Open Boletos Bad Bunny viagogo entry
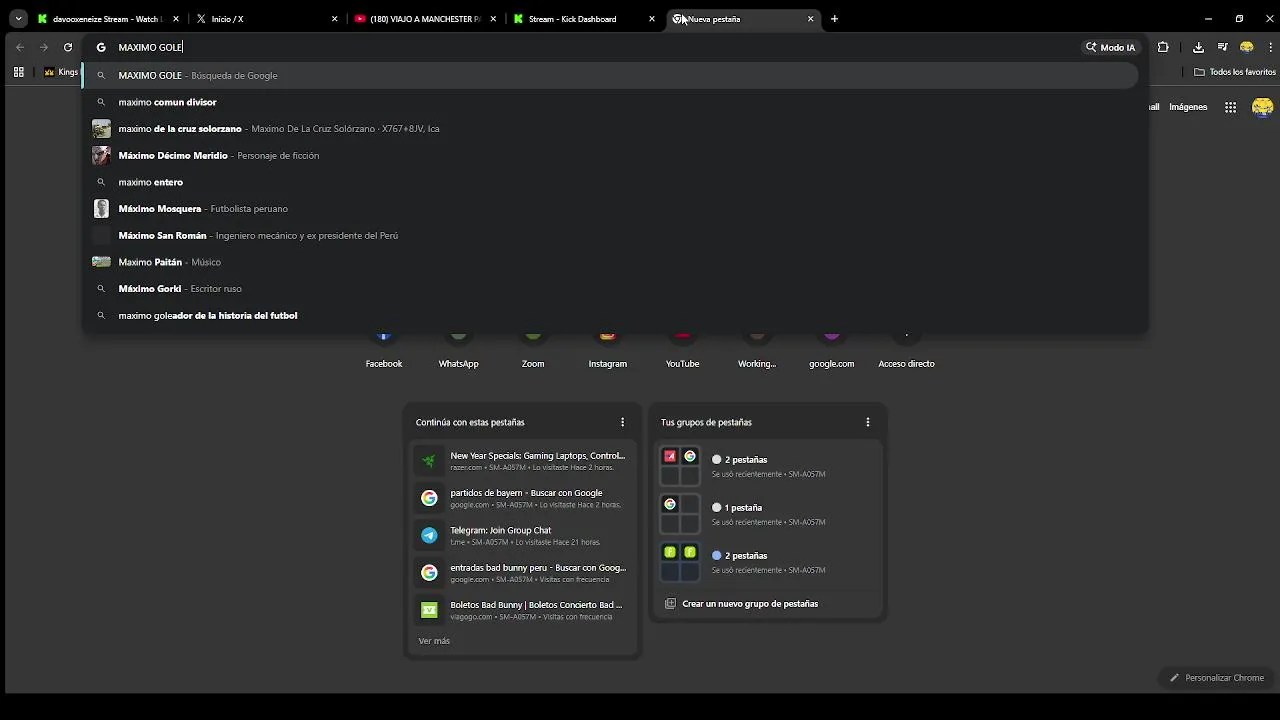The height and width of the screenshot is (720, 1280). pyautogui.click(x=522, y=610)
